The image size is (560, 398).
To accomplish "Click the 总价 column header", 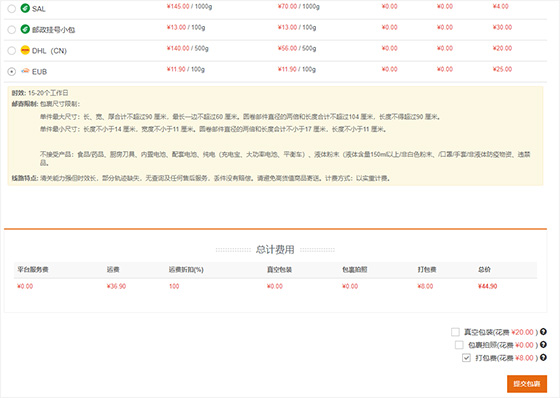I will coord(484,270).
